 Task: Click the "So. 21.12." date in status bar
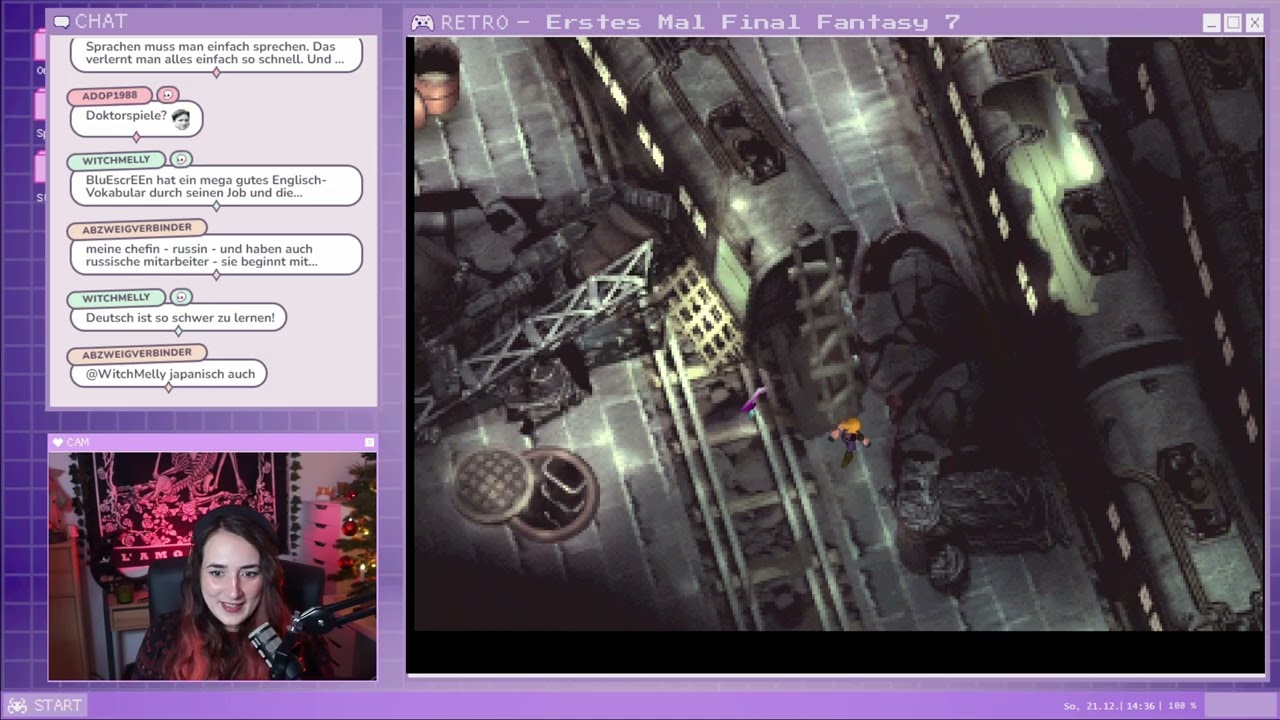[x=1091, y=706]
